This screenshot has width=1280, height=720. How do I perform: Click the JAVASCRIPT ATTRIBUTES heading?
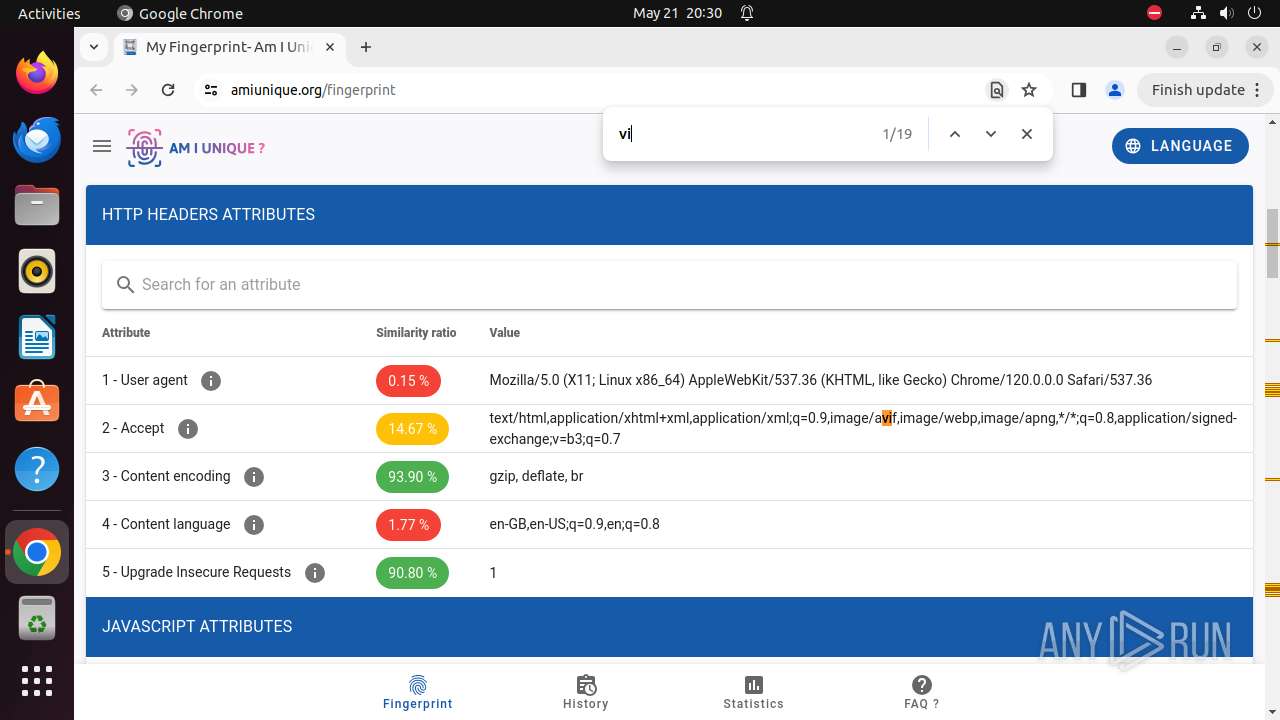[x=197, y=626]
